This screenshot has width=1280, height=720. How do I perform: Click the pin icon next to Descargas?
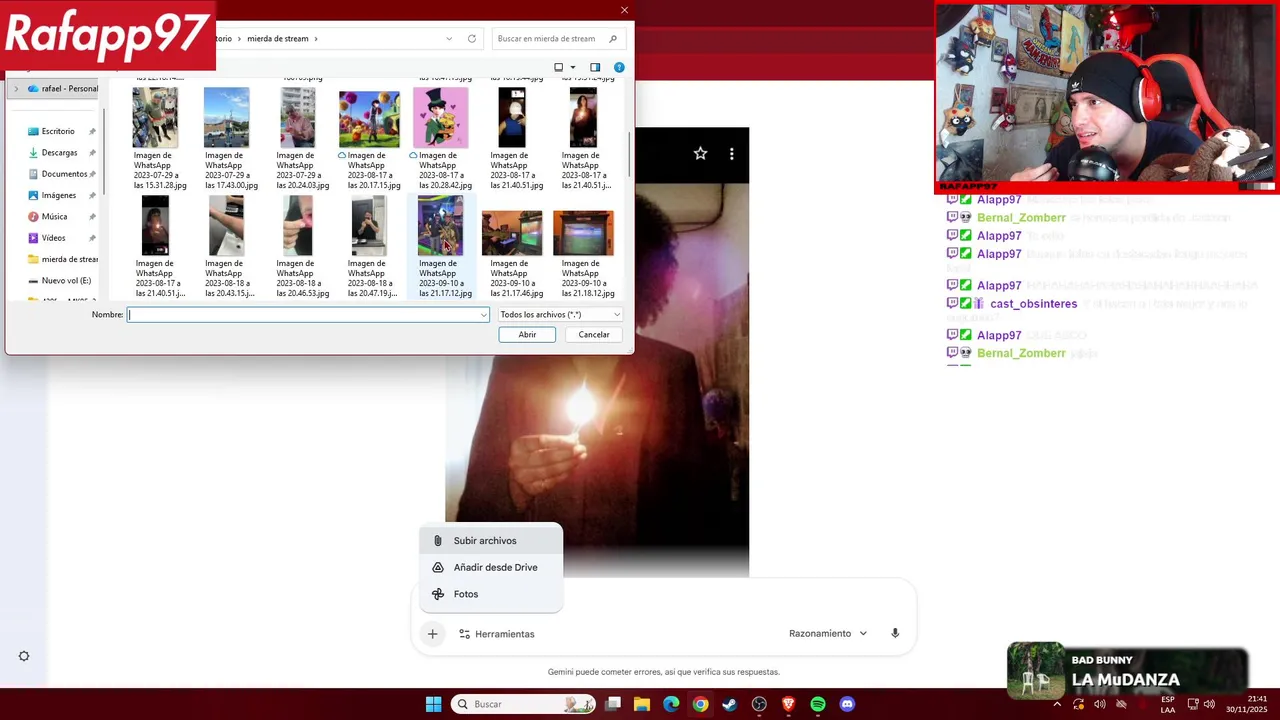click(92, 153)
